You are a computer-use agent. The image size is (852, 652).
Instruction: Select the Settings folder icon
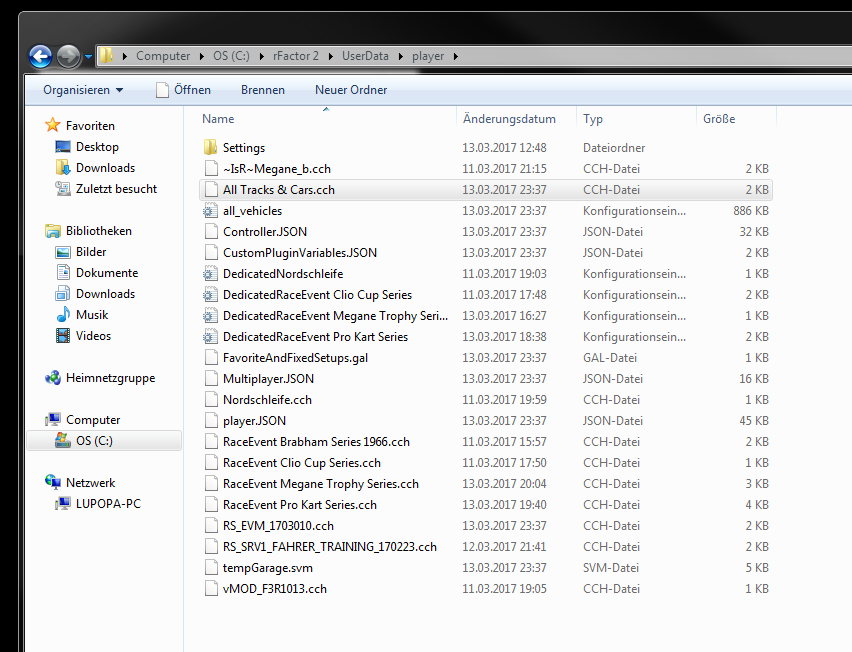(210, 148)
